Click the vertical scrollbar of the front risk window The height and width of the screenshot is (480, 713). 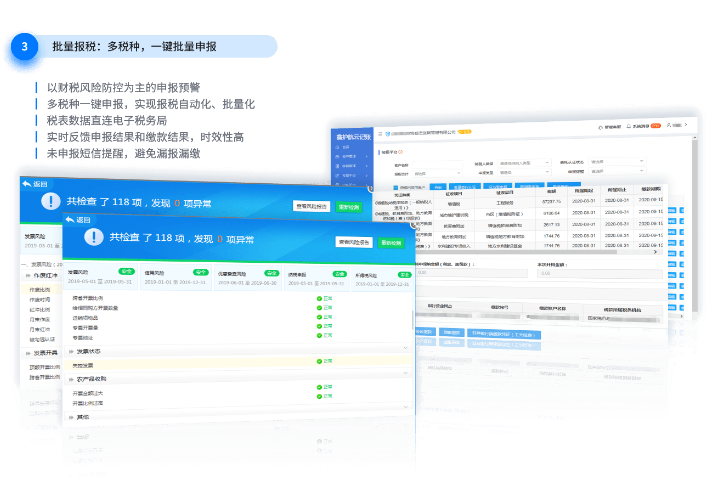pos(413,320)
